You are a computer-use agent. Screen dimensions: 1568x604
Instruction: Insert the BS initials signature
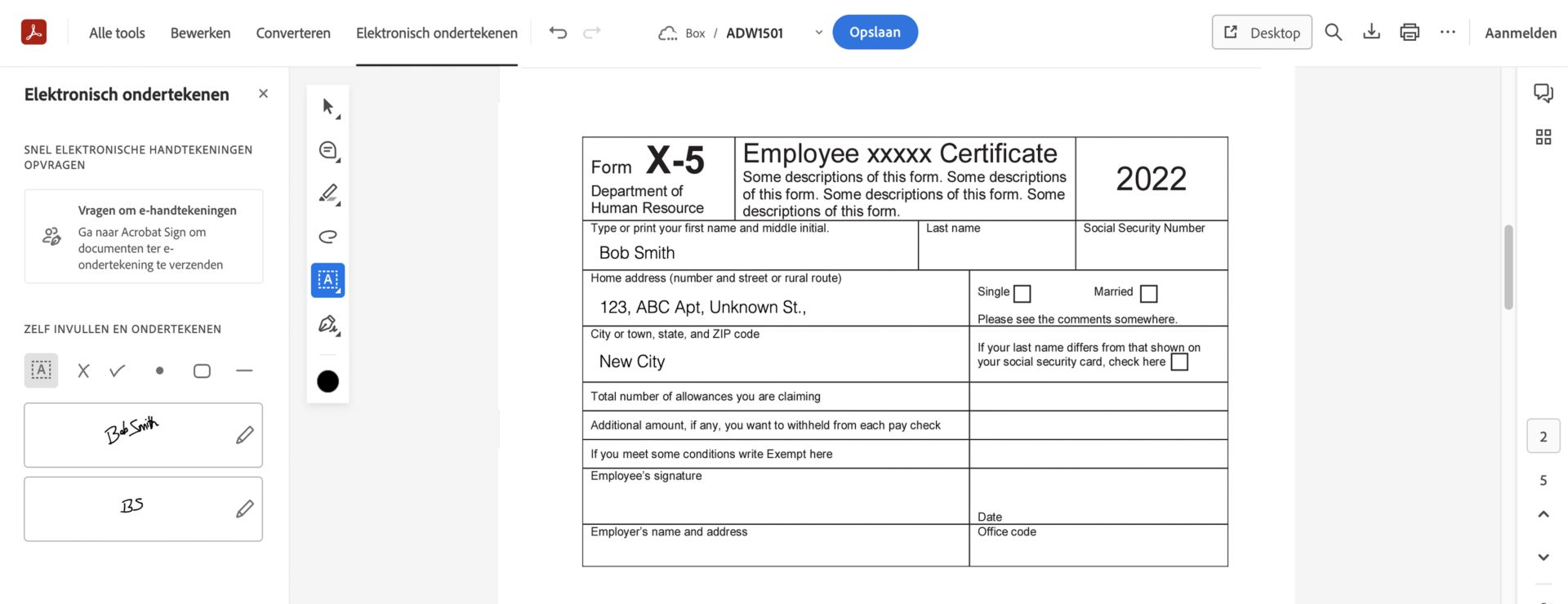[x=131, y=505]
